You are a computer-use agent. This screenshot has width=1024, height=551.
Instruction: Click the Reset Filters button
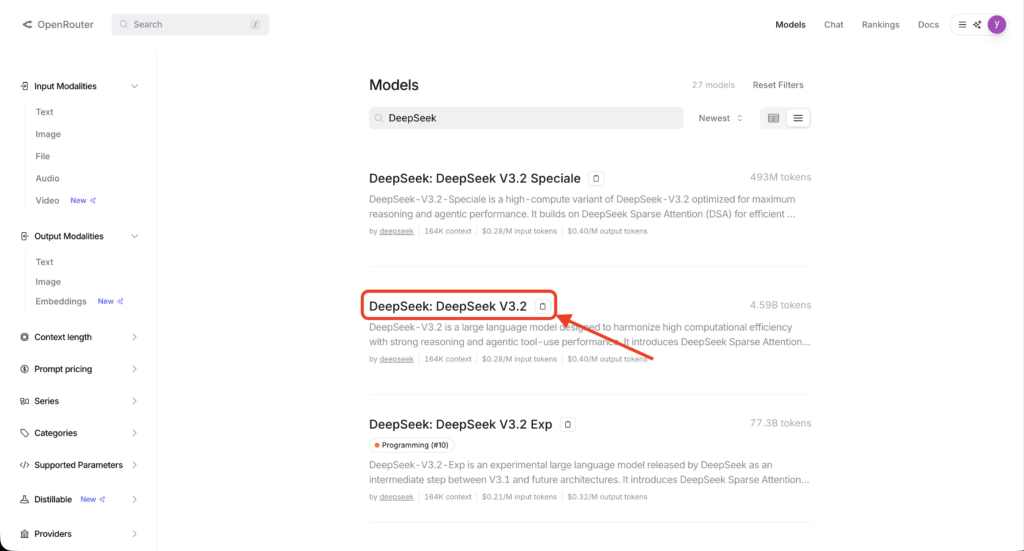[777, 85]
